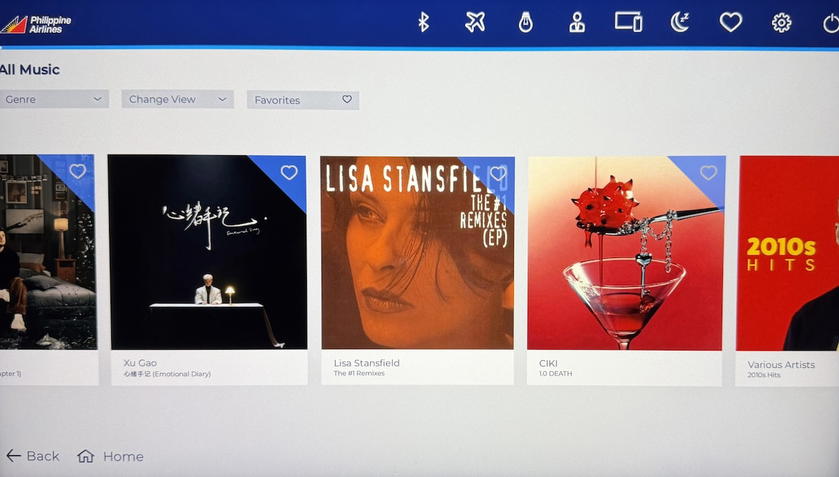839x477 pixels.
Task: Click the Home text label
Action: (123, 457)
